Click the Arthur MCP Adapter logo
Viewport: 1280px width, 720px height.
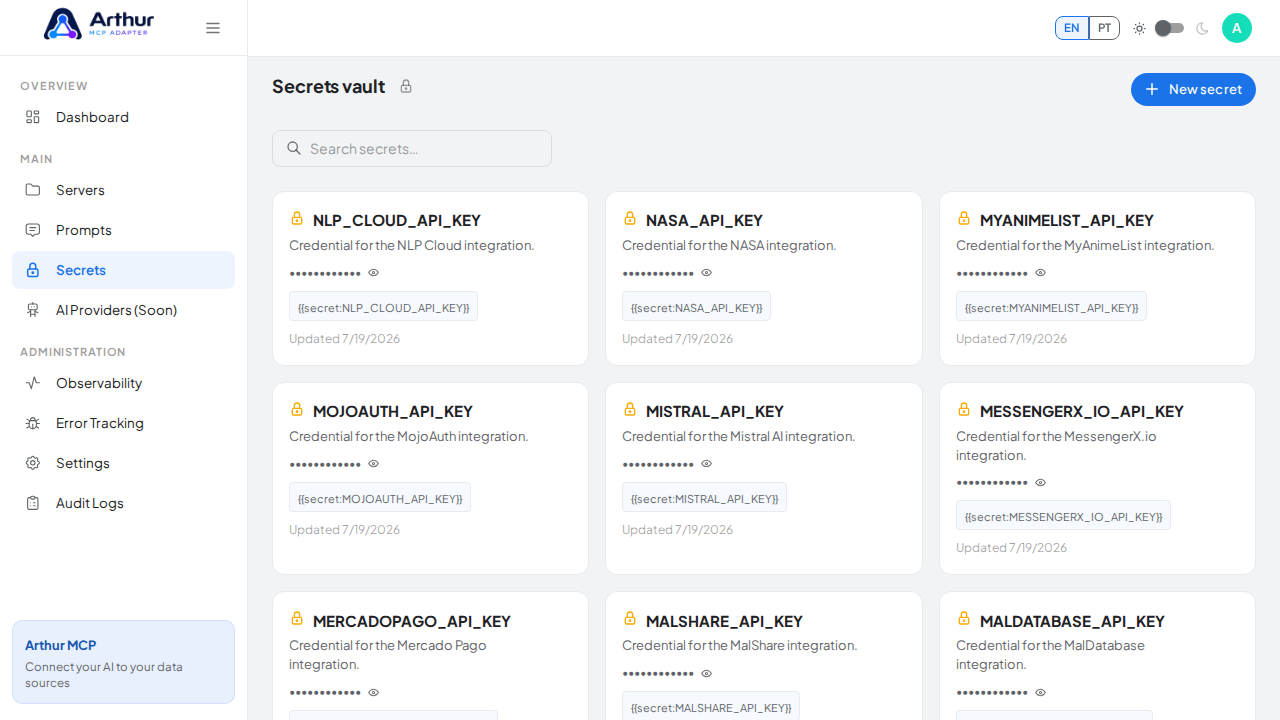(99, 24)
